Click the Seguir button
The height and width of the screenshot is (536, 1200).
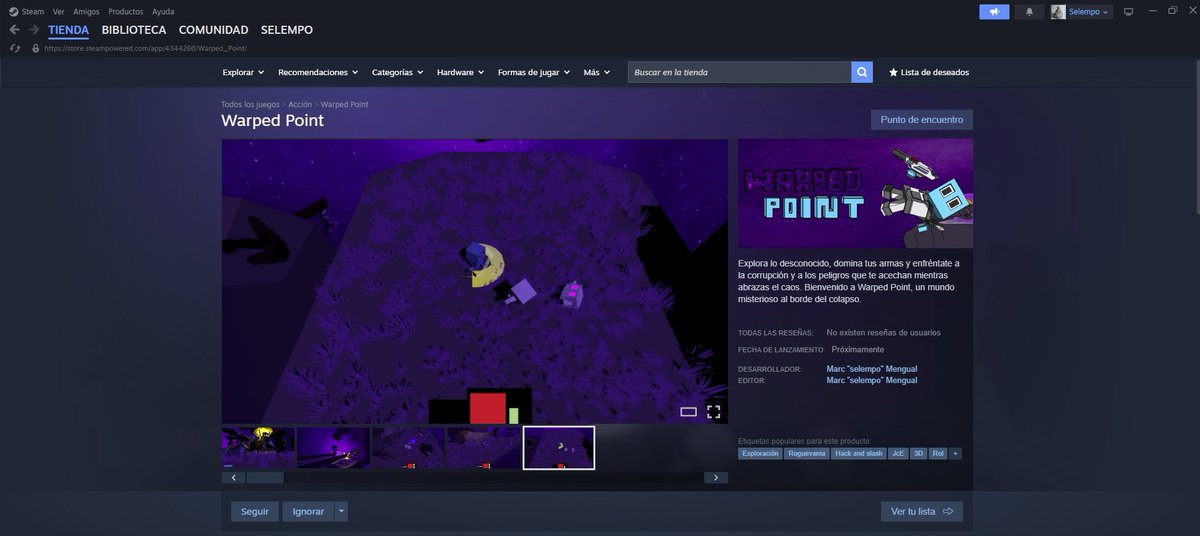coord(255,511)
